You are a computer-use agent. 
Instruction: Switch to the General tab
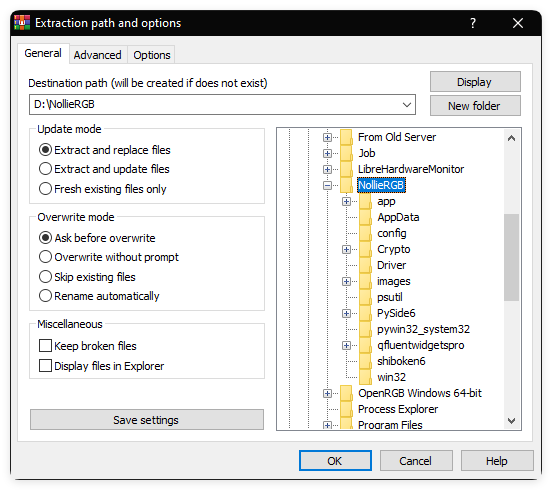[x=43, y=54]
